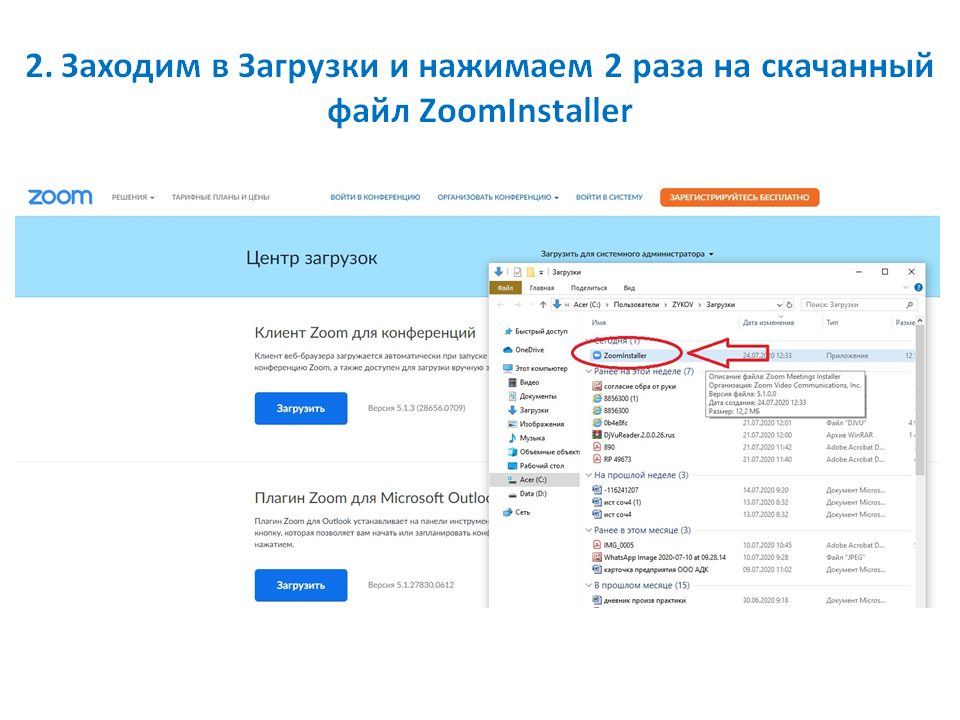Select the ZoomInstaller file icon
The image size is (960, 720).
(x=597, y=355)
